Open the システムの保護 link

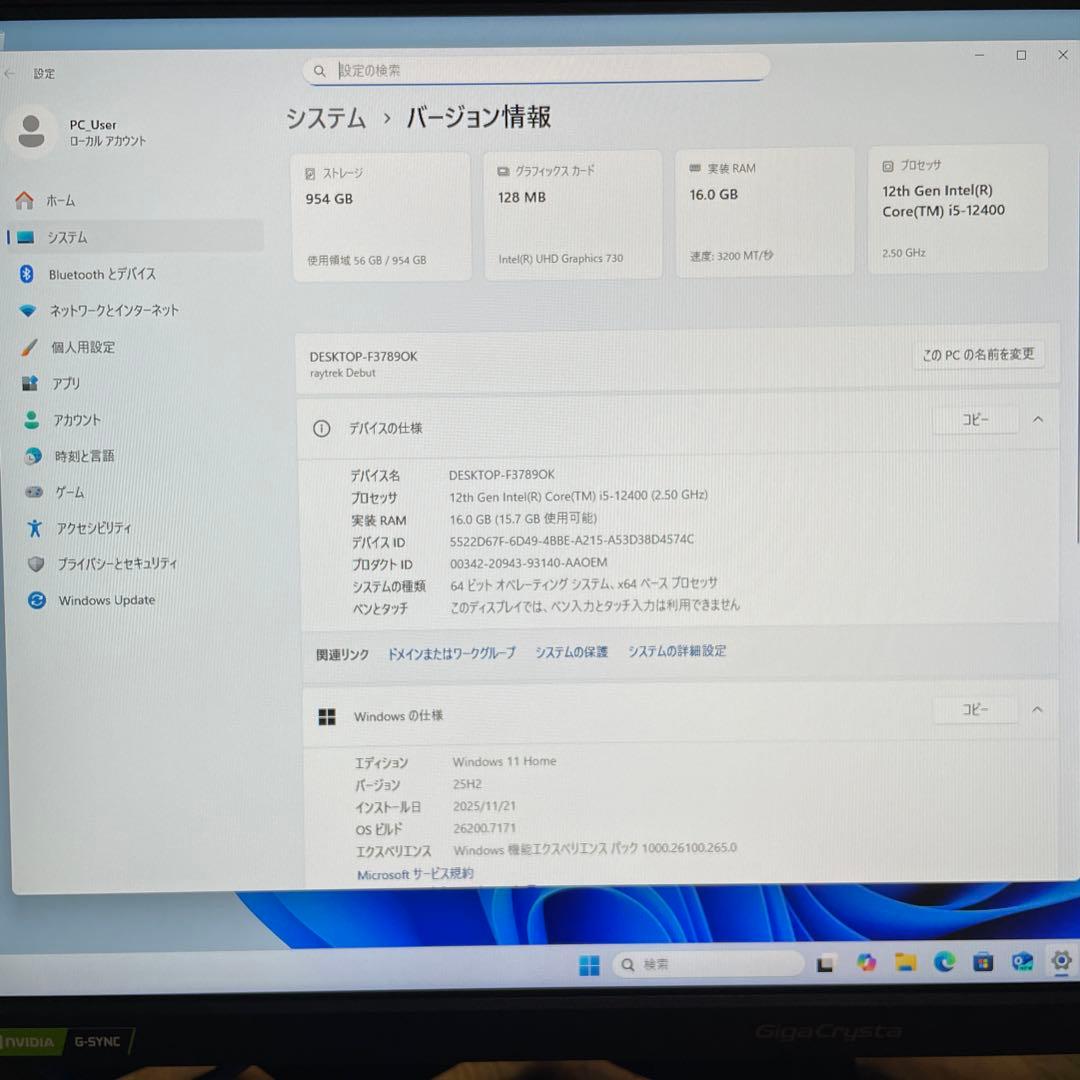coord(570,651)
